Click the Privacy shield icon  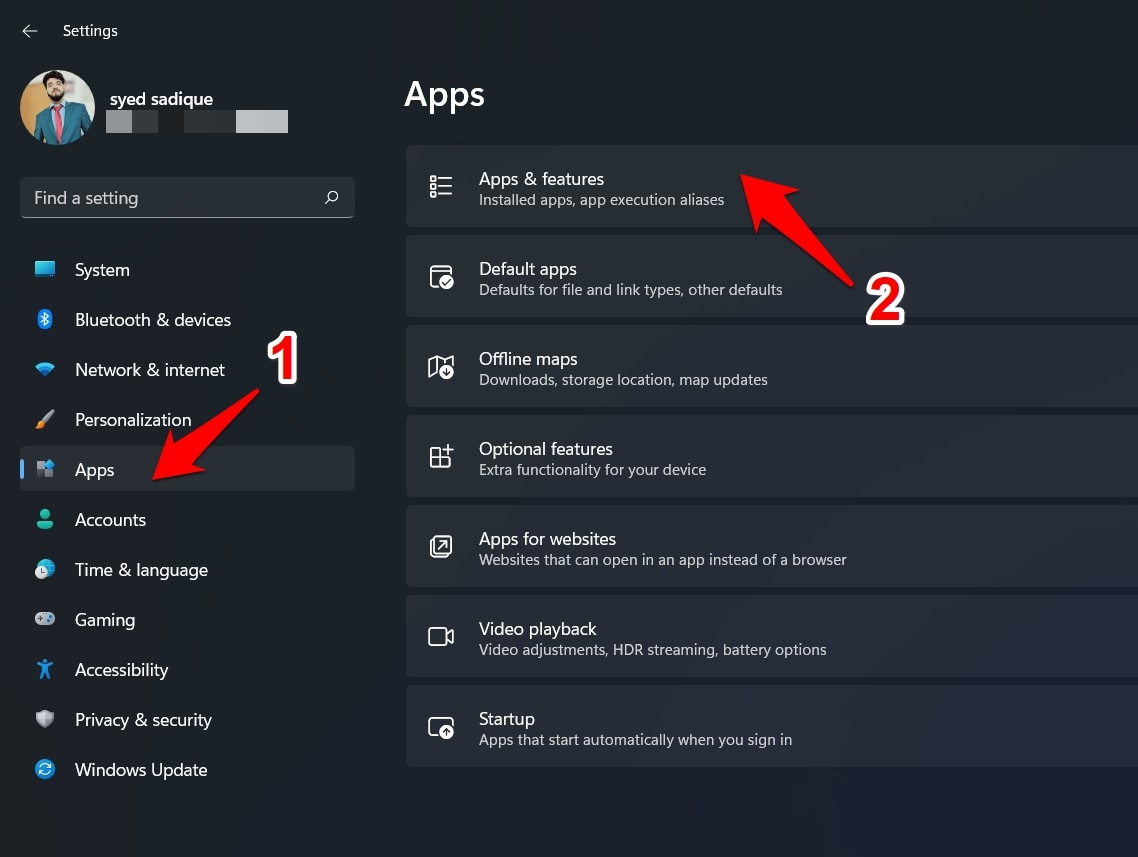coord(45,719)
